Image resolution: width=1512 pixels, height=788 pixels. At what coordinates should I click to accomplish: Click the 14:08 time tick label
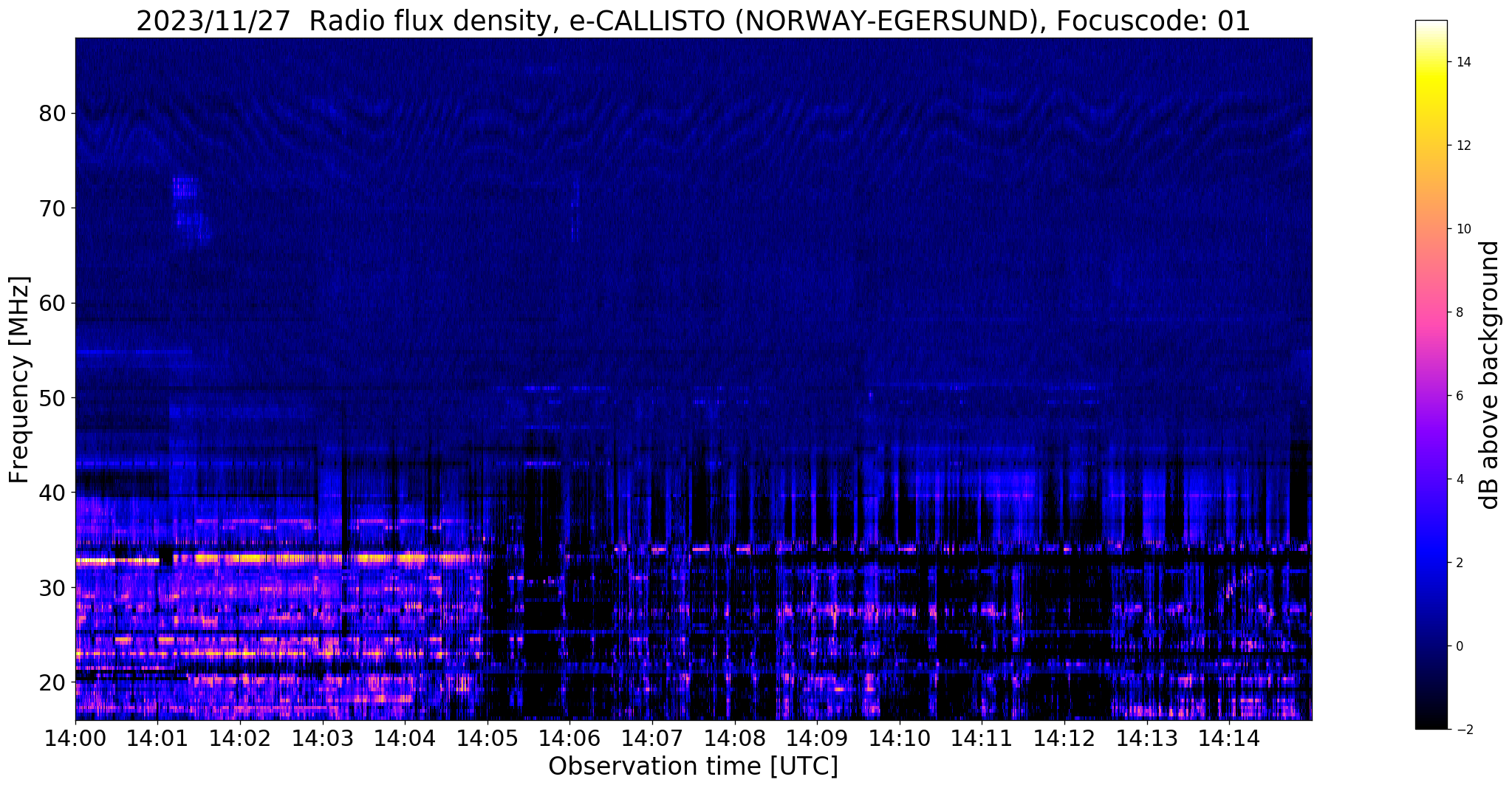coord(734,738)
